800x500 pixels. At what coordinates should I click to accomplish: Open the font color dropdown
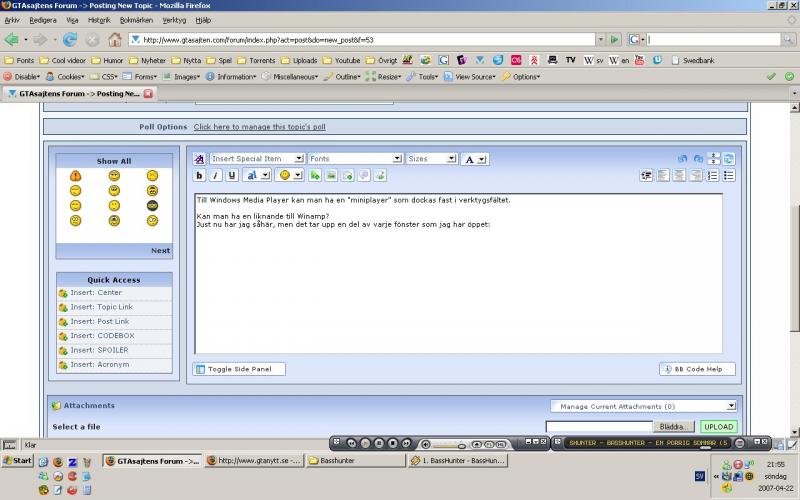coord(475,159)
